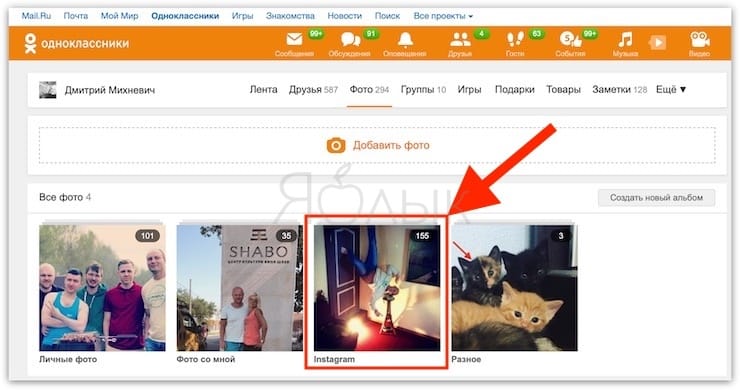Expand the Все проекты dropdown

click(443, 16)
